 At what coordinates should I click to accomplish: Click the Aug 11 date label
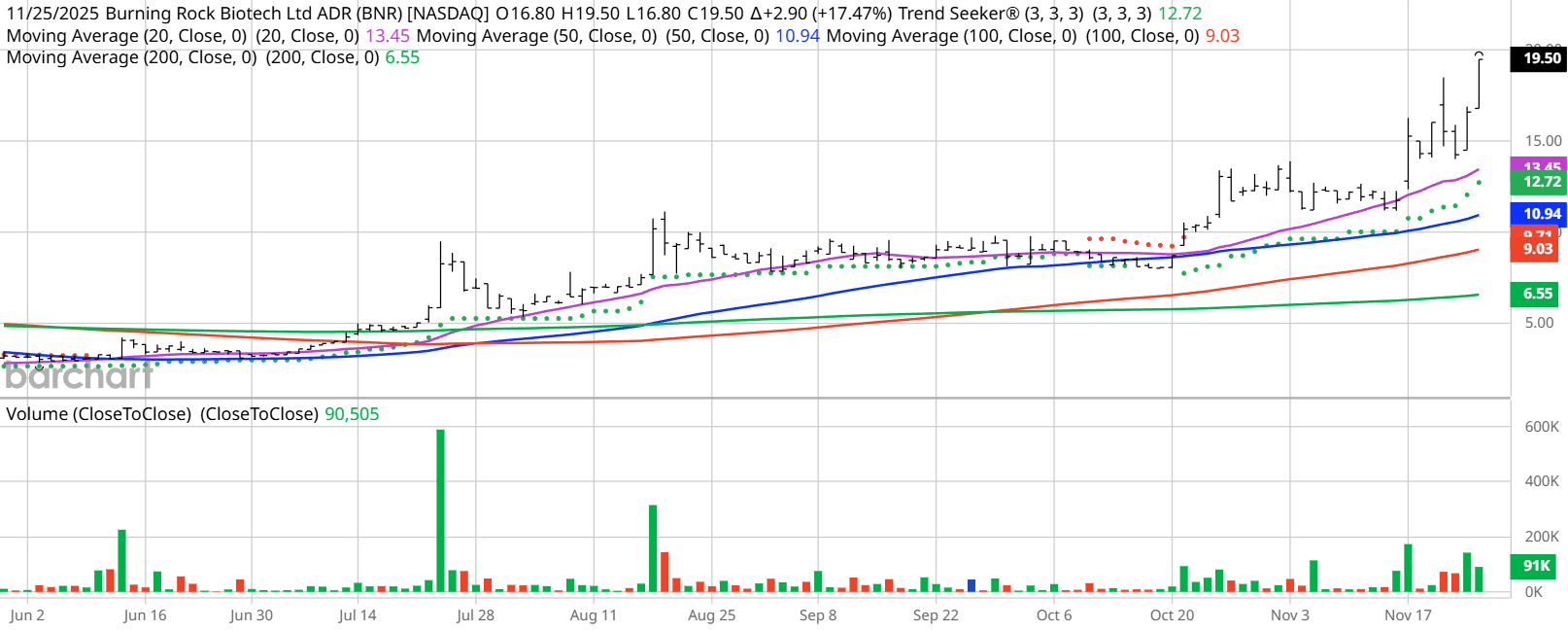(x=594, y=615)
